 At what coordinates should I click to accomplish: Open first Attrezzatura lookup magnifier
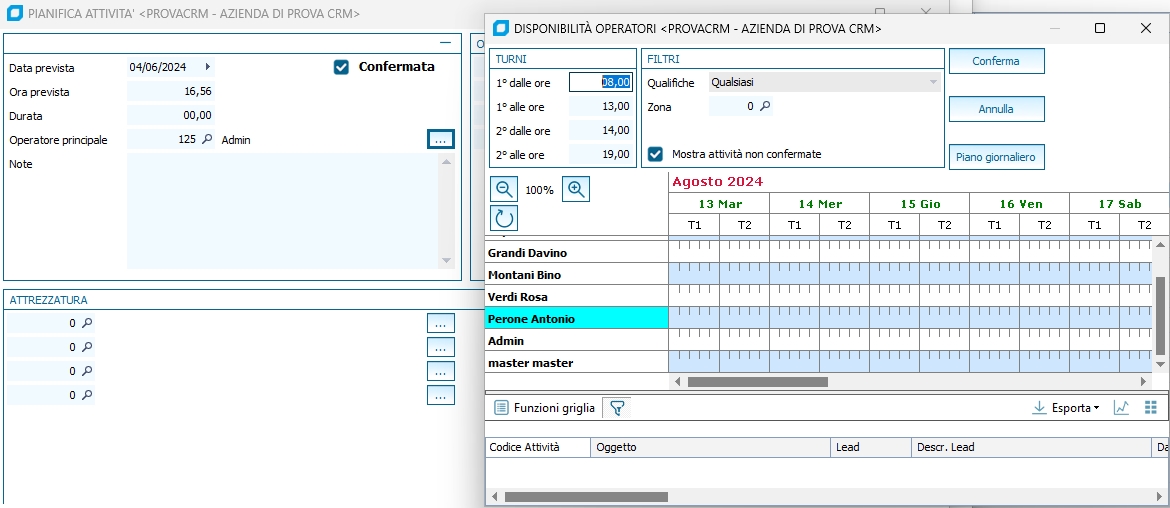(x=87, y=323)
